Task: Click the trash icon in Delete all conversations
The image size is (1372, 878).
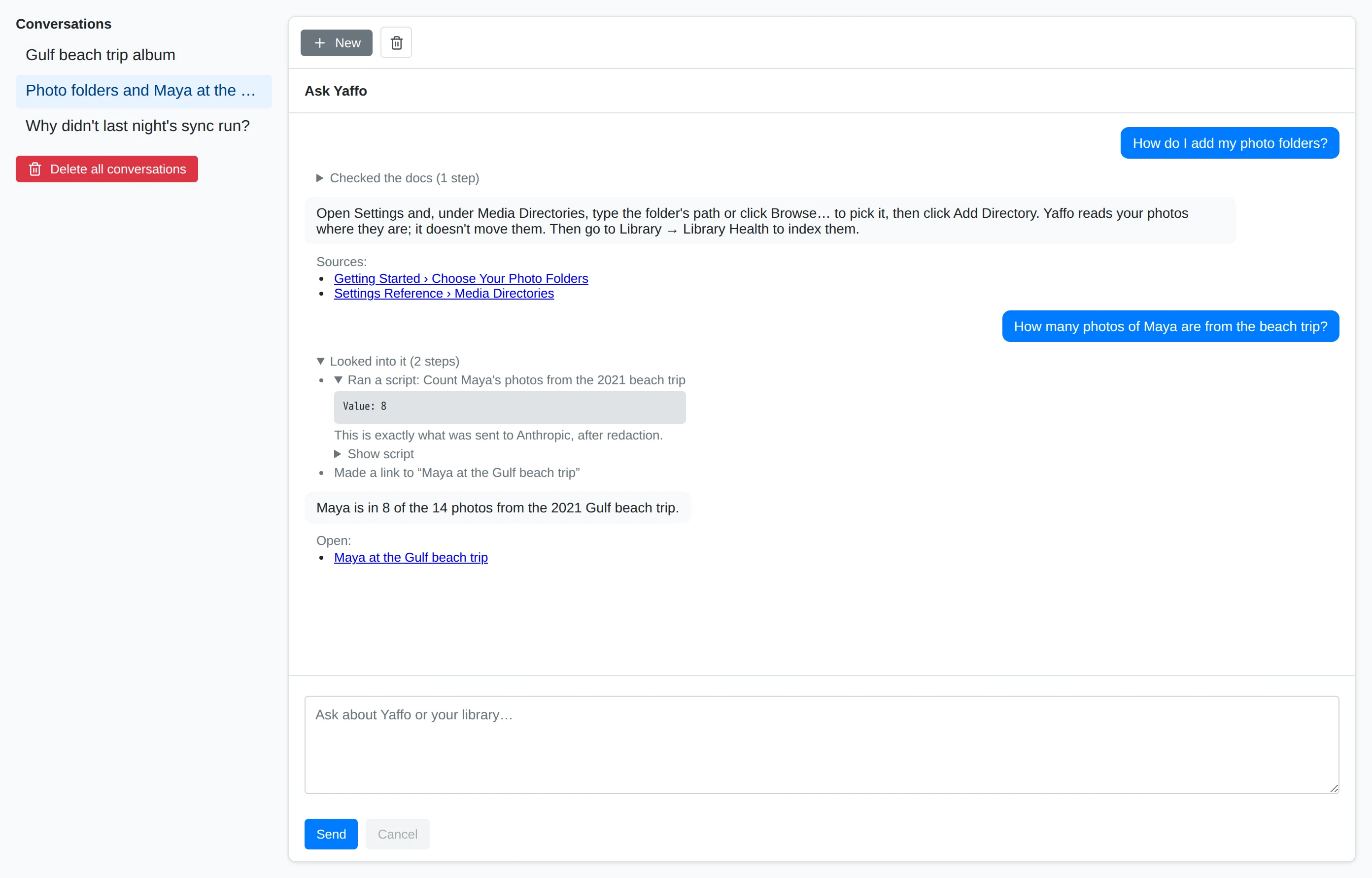Action: [x=35, y=169]
